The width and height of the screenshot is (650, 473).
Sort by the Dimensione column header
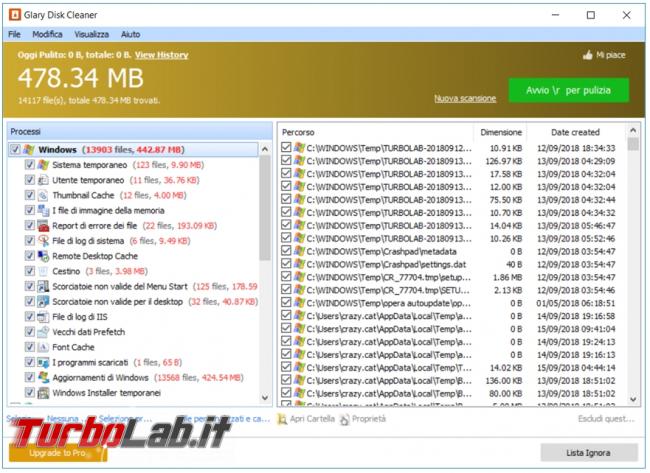500,132
